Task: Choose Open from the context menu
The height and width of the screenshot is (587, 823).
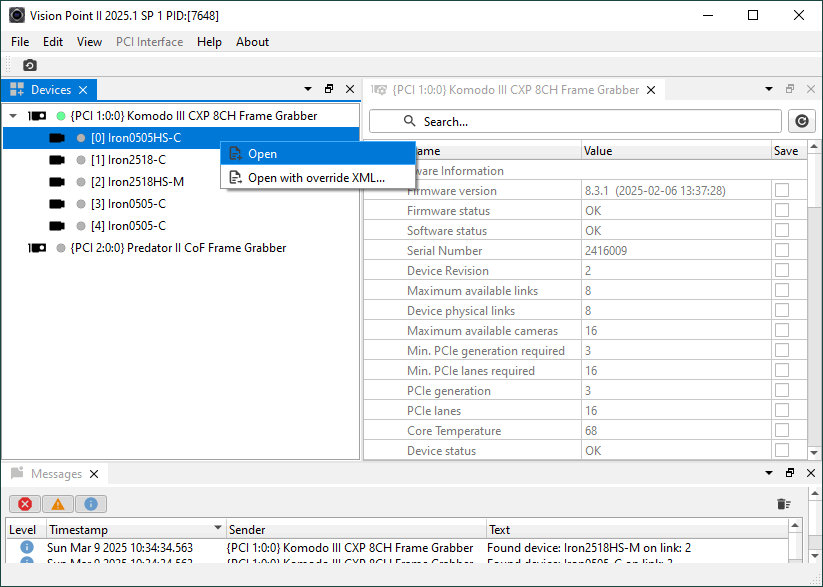Action: pos(263,154)
